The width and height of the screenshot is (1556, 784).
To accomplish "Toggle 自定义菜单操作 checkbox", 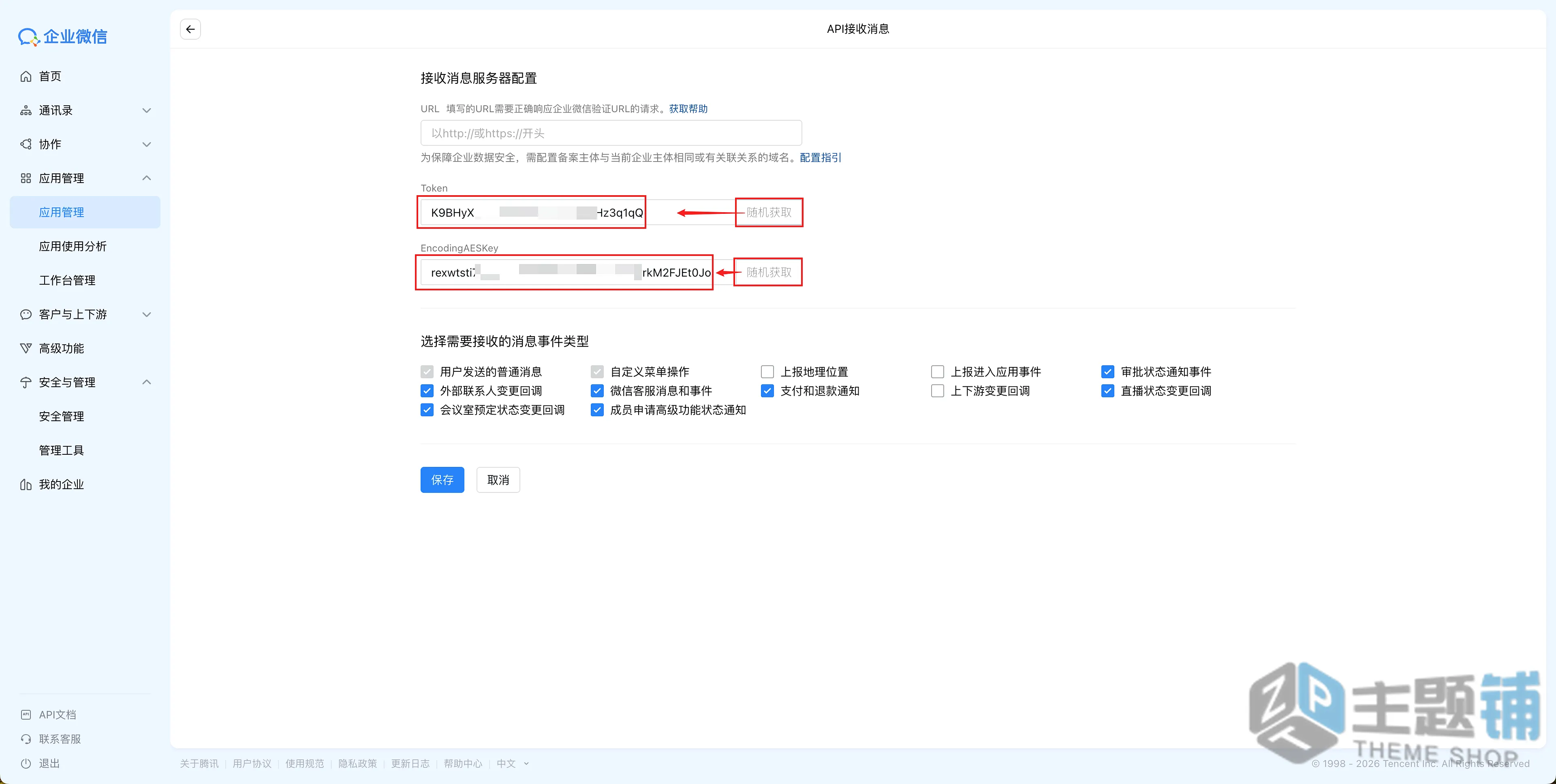I will pyautogui.click(x=597, y=372).
